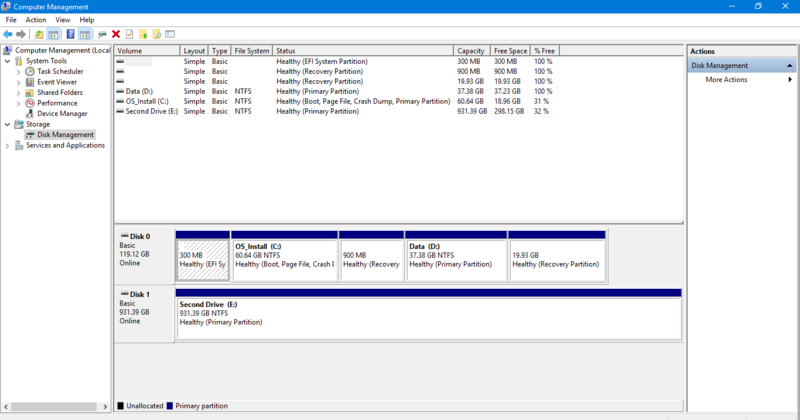Screen dimensions: 800x420
Task: Click the tree scrollbar right arrow
Action: (x=105, y=407)
